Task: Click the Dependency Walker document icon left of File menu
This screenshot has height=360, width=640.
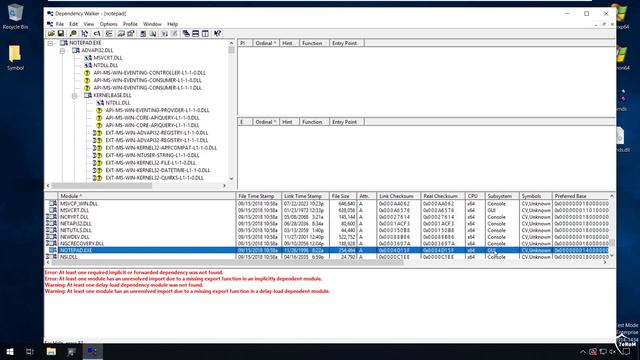Action: click(50, 24)
